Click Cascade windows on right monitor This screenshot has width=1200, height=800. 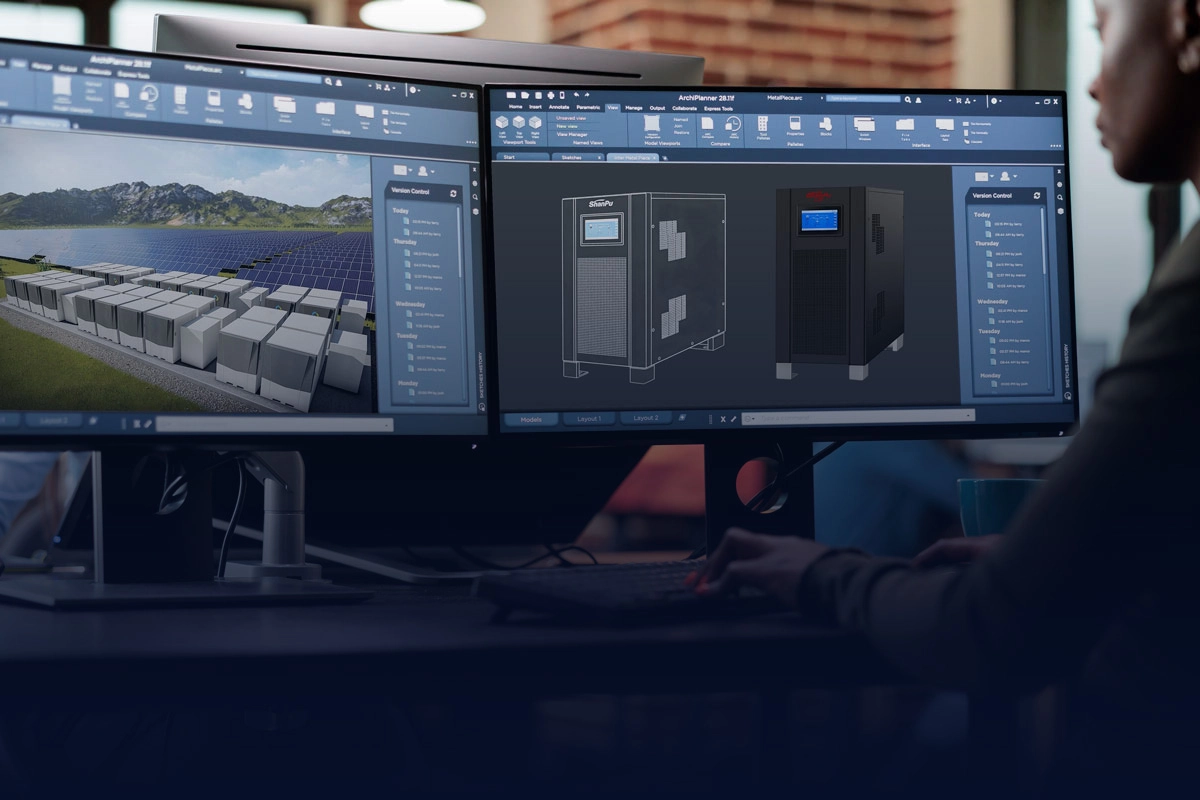(x=973, y=142)
